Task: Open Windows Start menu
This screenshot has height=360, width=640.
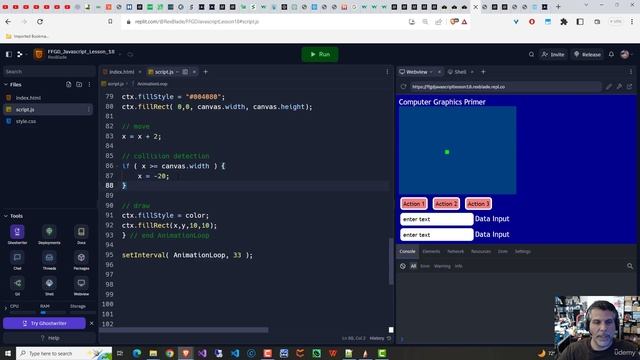Action: [x=8, y=353]
